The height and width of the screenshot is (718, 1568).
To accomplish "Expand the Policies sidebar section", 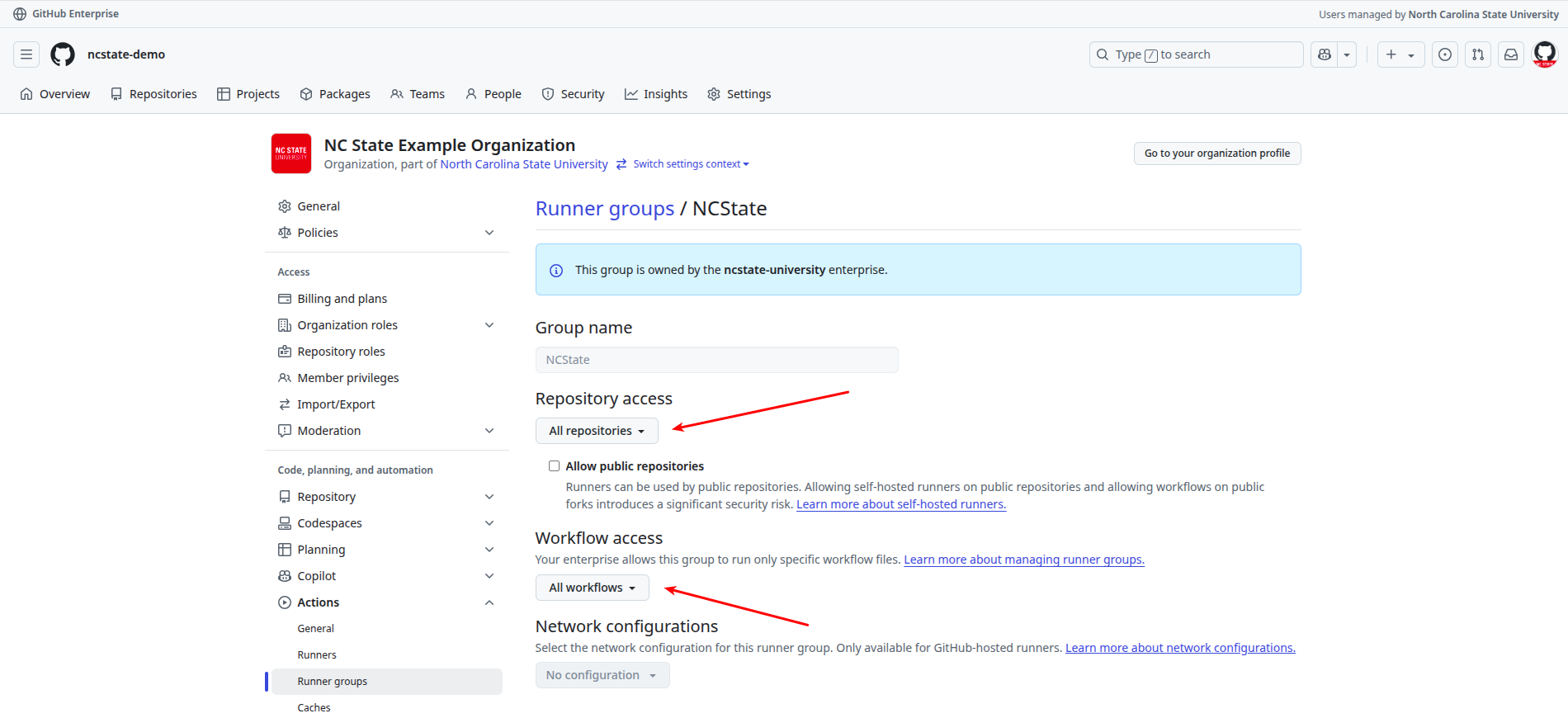I will (489, 233).
